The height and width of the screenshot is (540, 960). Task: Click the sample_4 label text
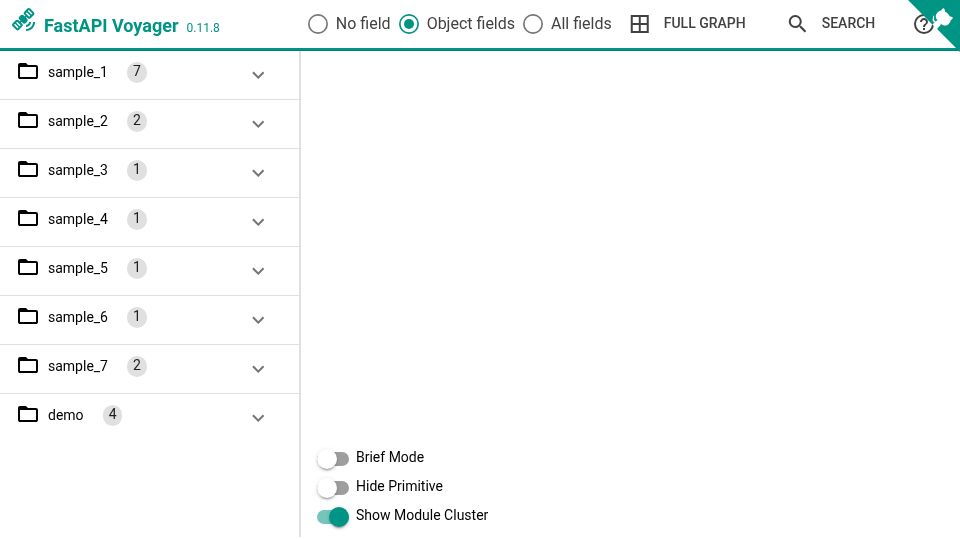pos(78,219)
